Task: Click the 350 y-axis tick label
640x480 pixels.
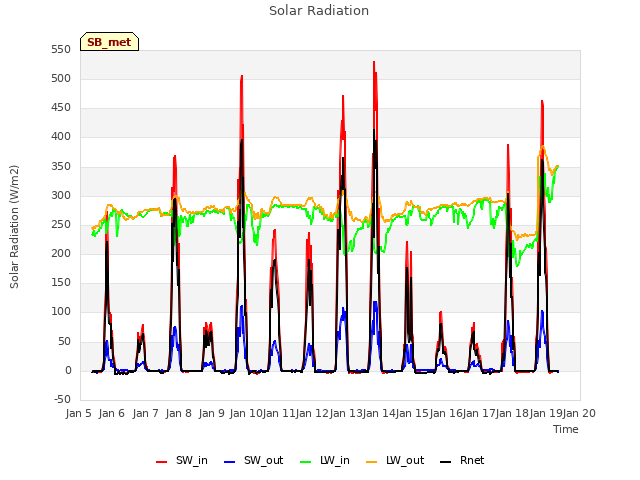Action: (61, 167)
